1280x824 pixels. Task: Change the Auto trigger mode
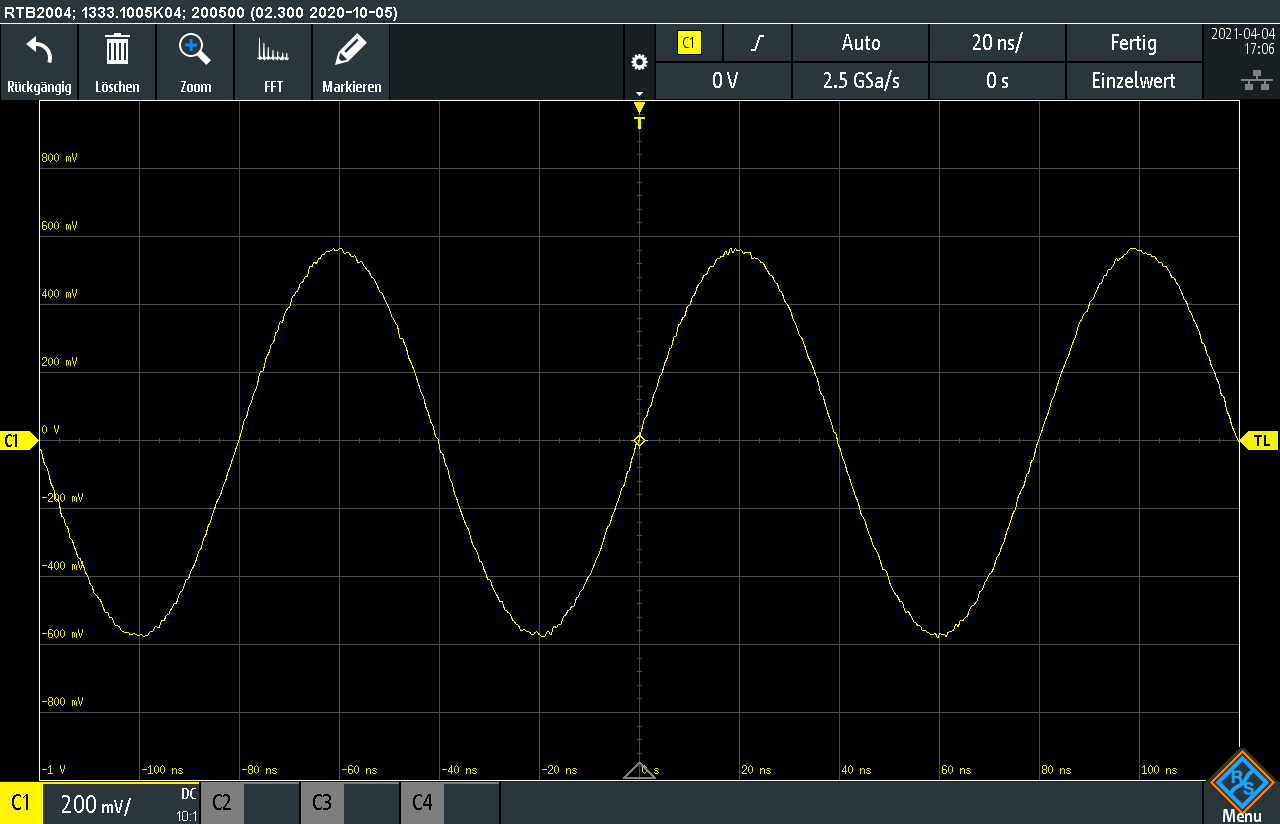click(x=861, y=43)
